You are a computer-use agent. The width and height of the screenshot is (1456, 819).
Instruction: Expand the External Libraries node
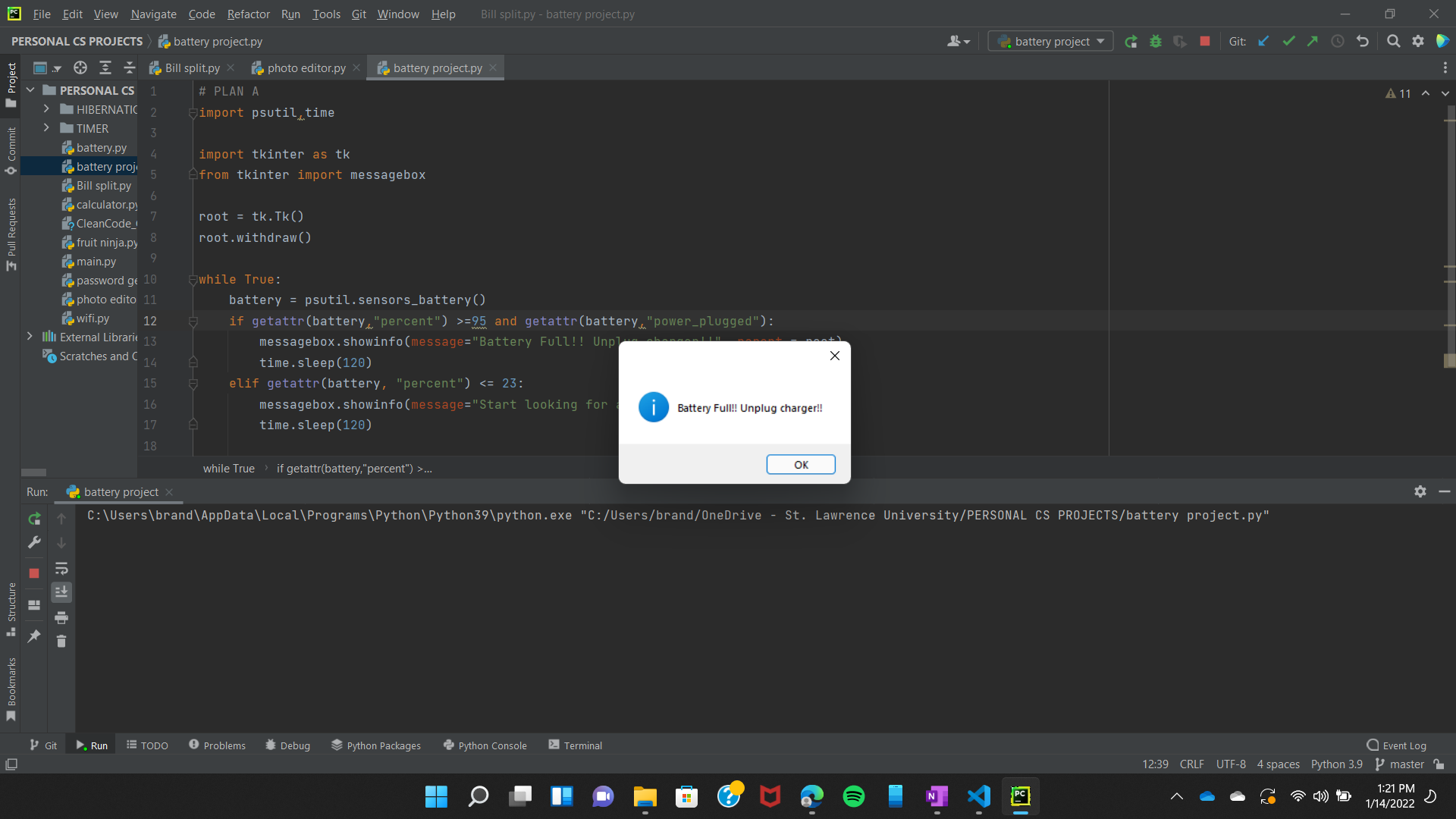[x=30, y=337]
